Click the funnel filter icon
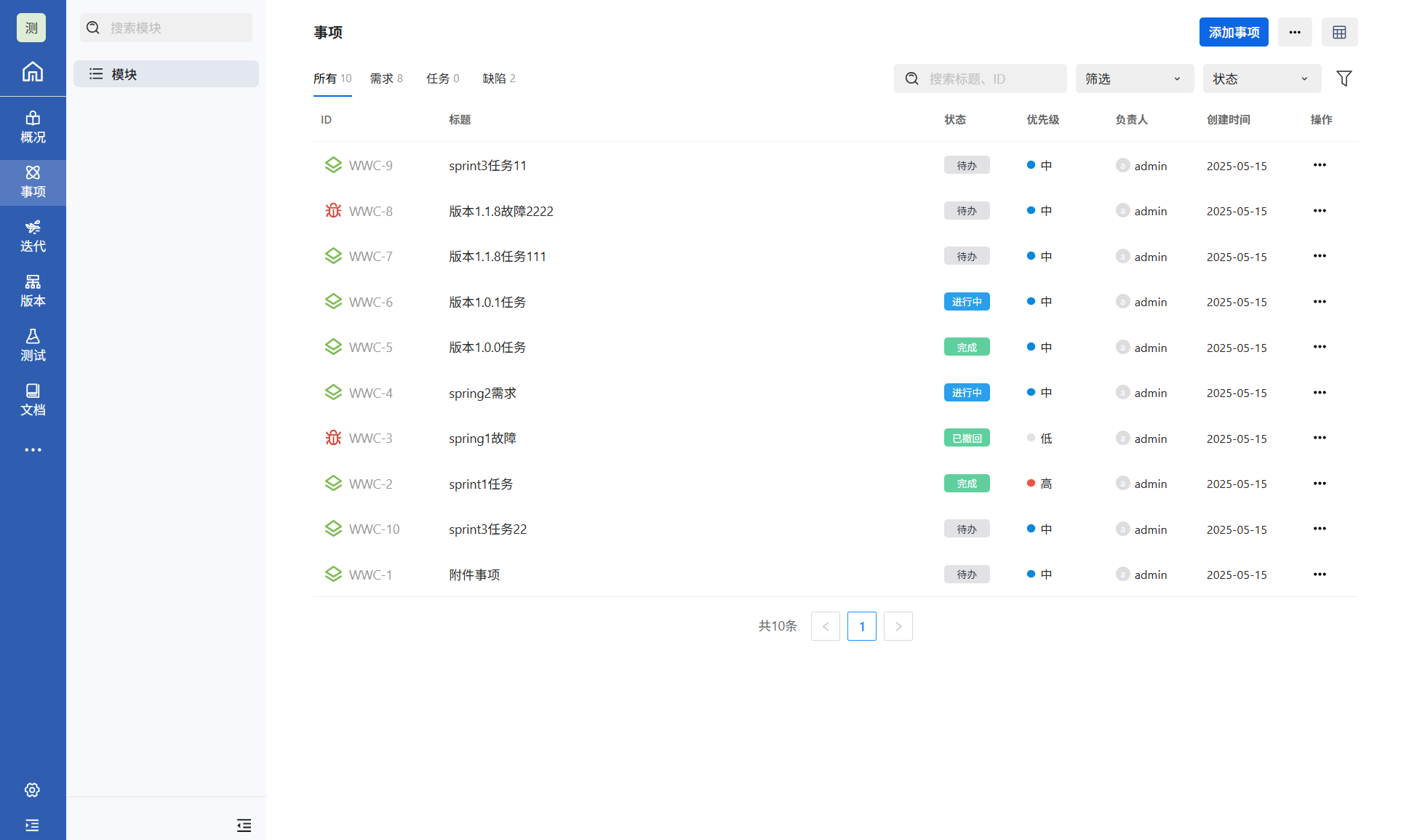Image resolution: width=1409 pixels, height=840 pixels. coord(1344,79)
